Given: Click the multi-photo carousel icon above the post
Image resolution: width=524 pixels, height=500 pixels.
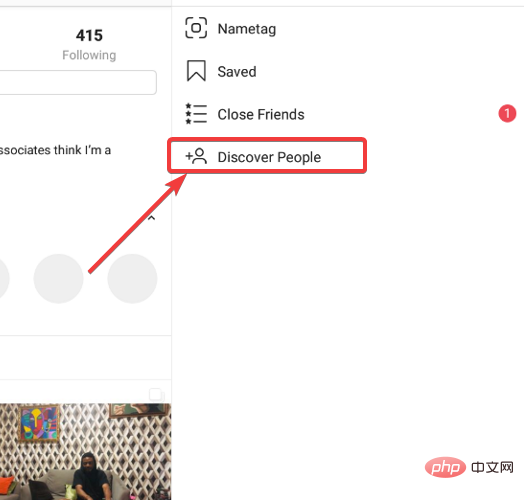Looking at the screenshot, I should 157,395.
